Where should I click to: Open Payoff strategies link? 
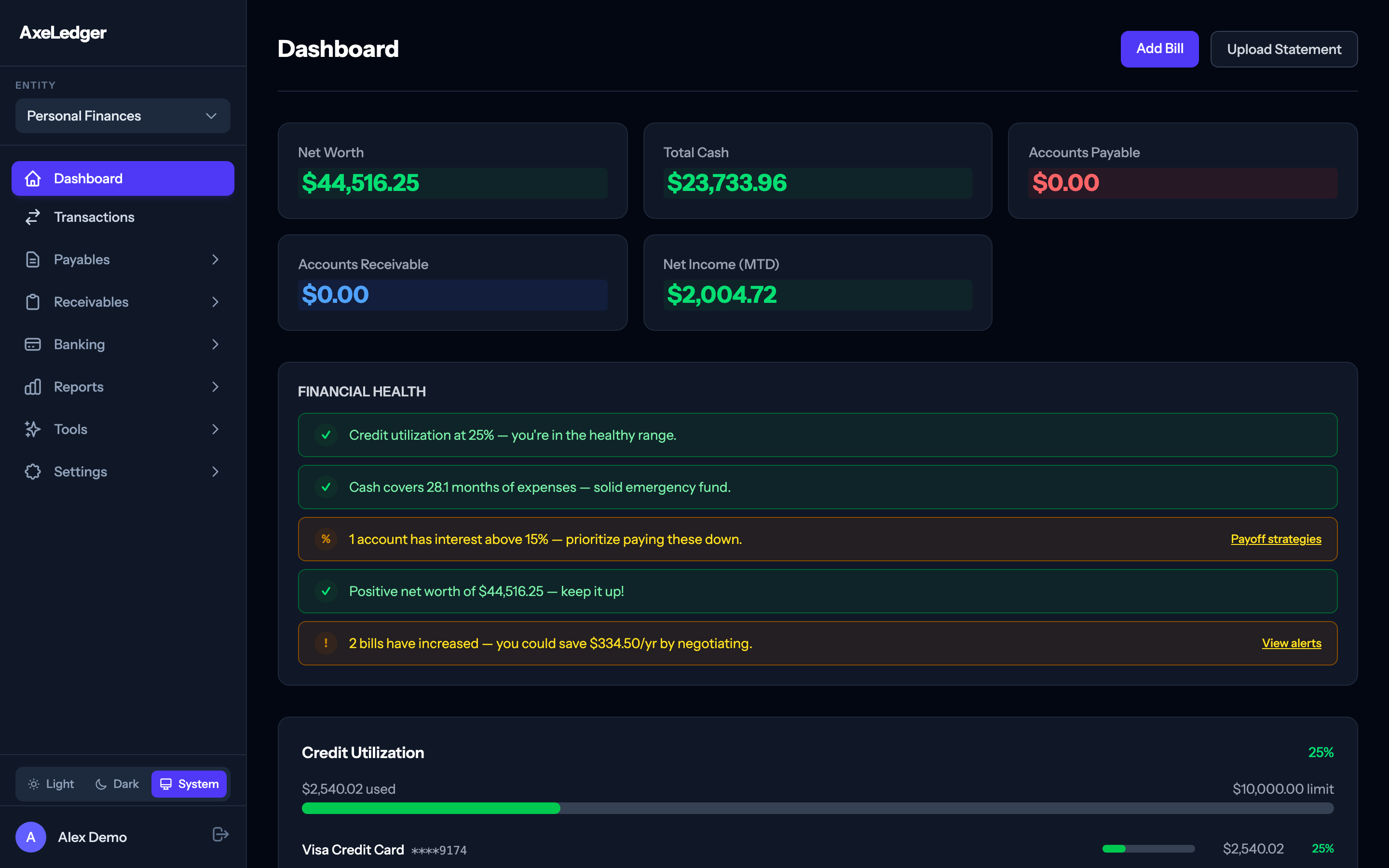click(1276, 539)
